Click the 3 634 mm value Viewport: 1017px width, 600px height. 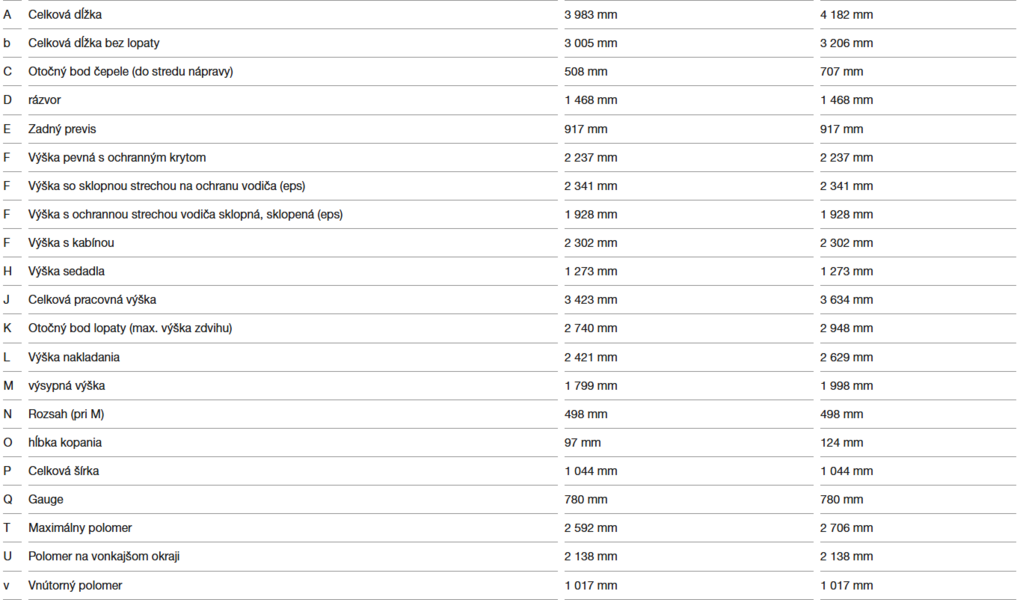(x=846, y=300)
